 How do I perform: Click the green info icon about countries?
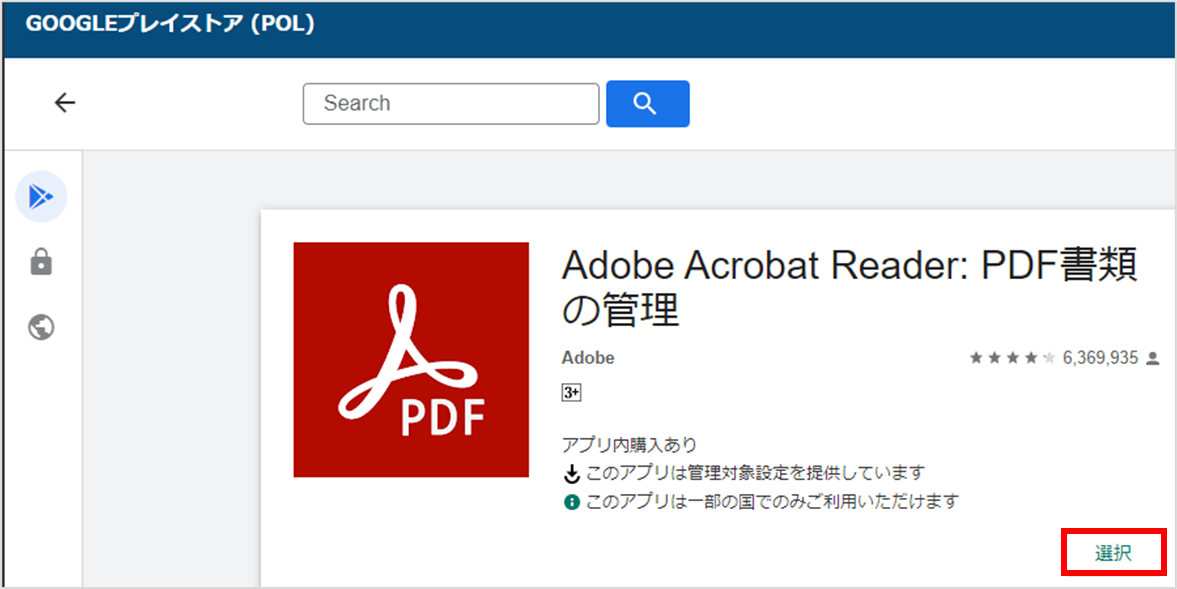pos(572,502)
